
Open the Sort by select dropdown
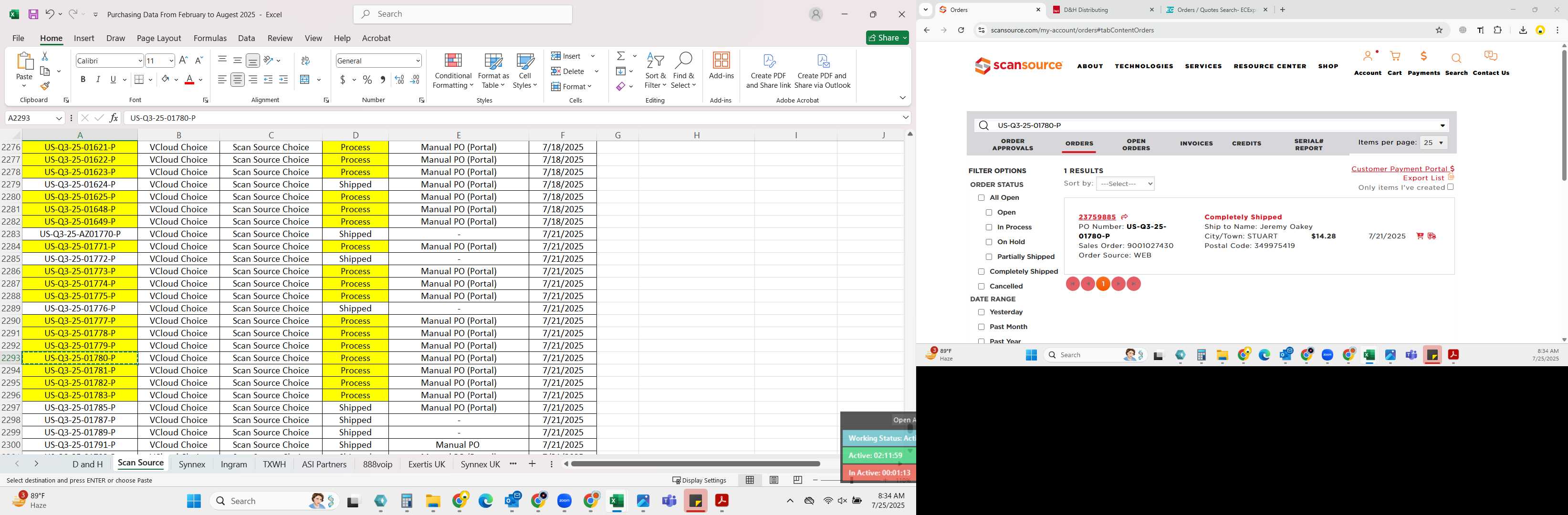tap(1125, 184)
